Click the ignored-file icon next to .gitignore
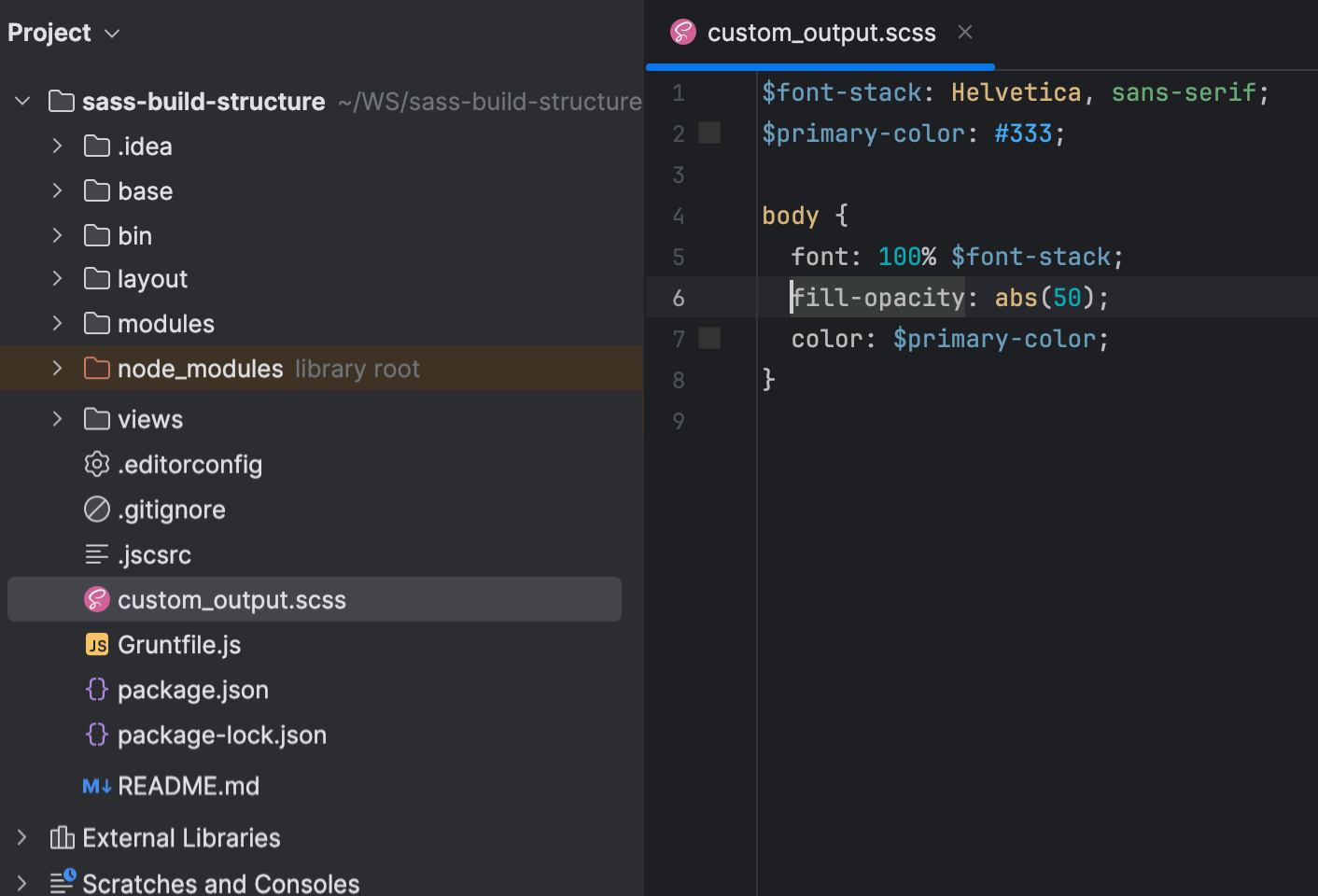Image resolution: width=1318 pixels, height=896 pixels. [97, 509]
